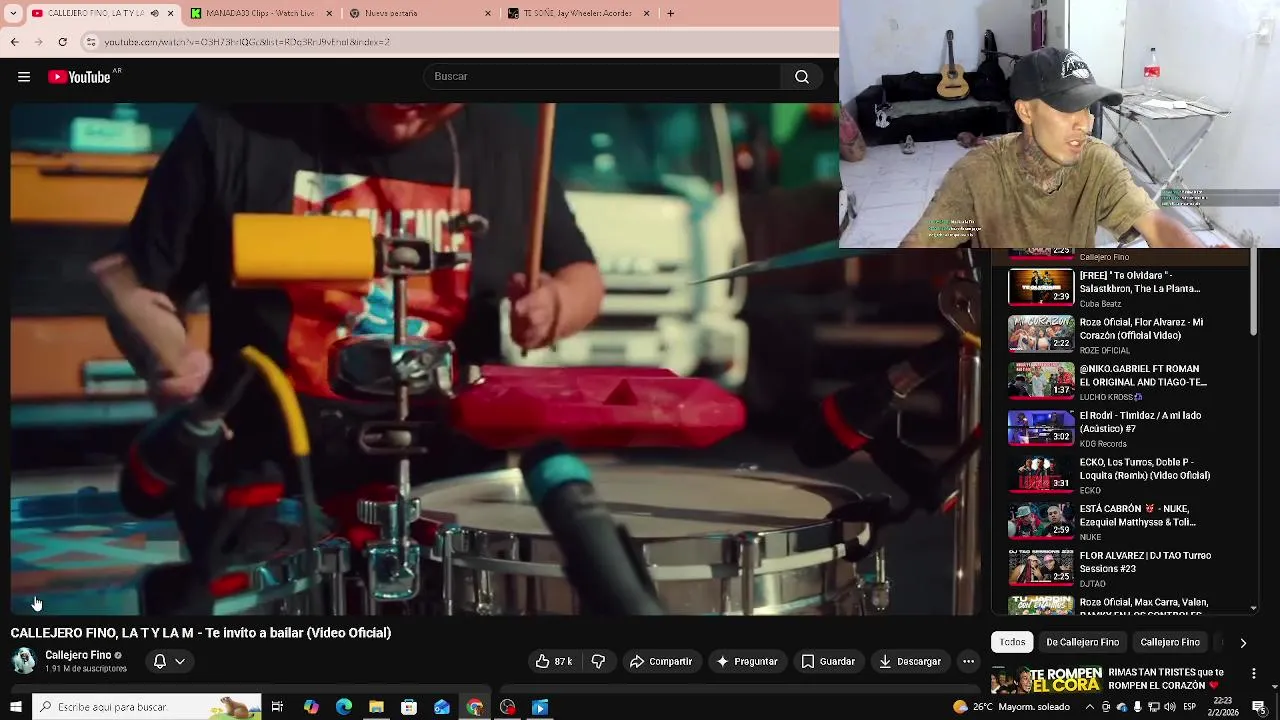Go back with browser back arrow
The height and width of the screenshot is (720, 1280).
point(14,42)
